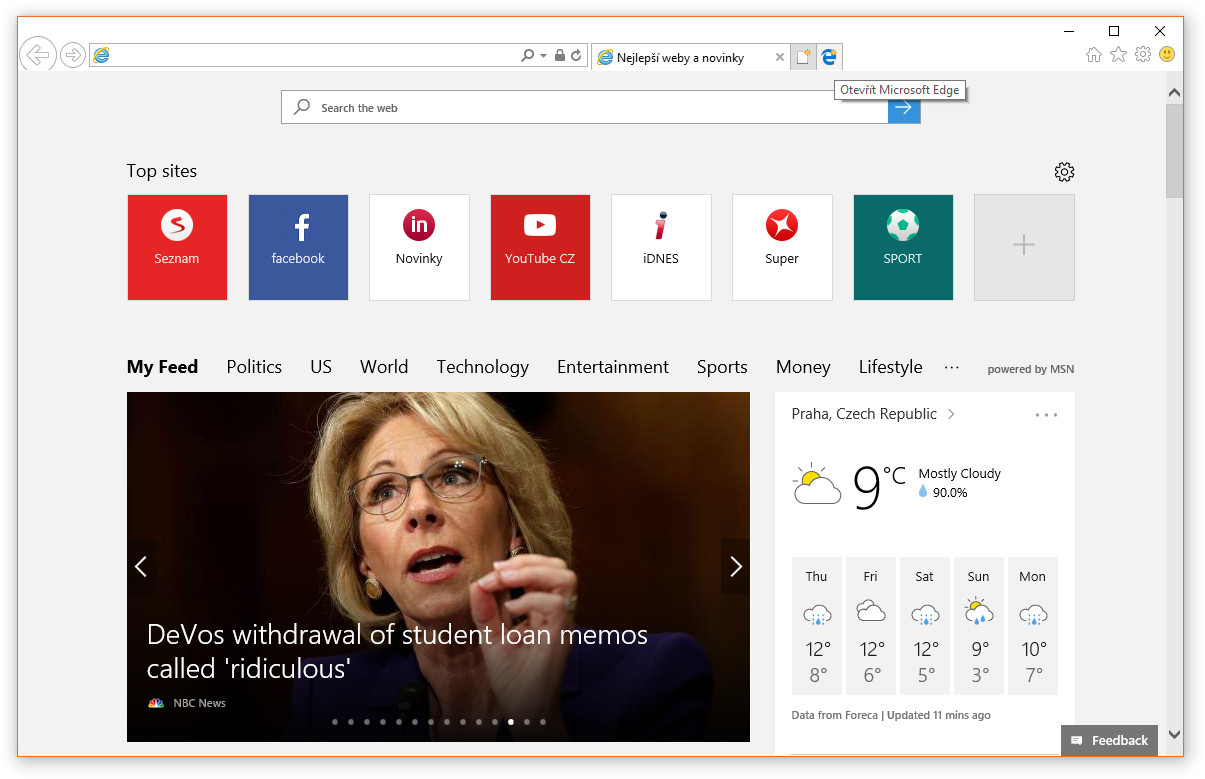Click the security lock icon in address bar
Screen dimensions: 1205x779
tap(560, 56)
